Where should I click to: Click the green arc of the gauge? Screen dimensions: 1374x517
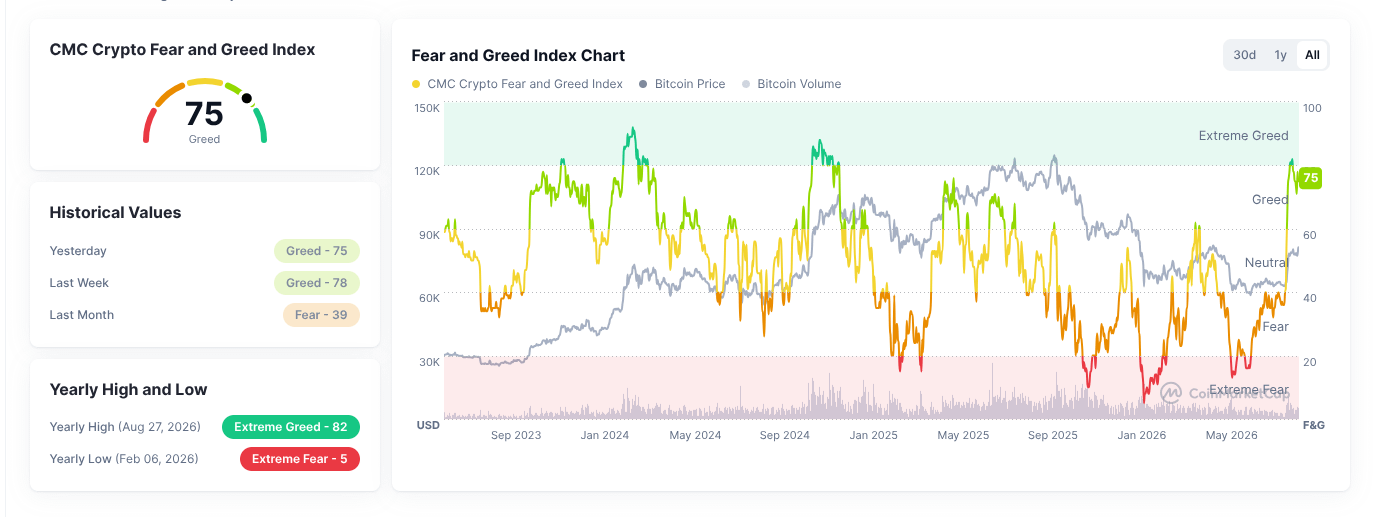[x=260, y=126]
